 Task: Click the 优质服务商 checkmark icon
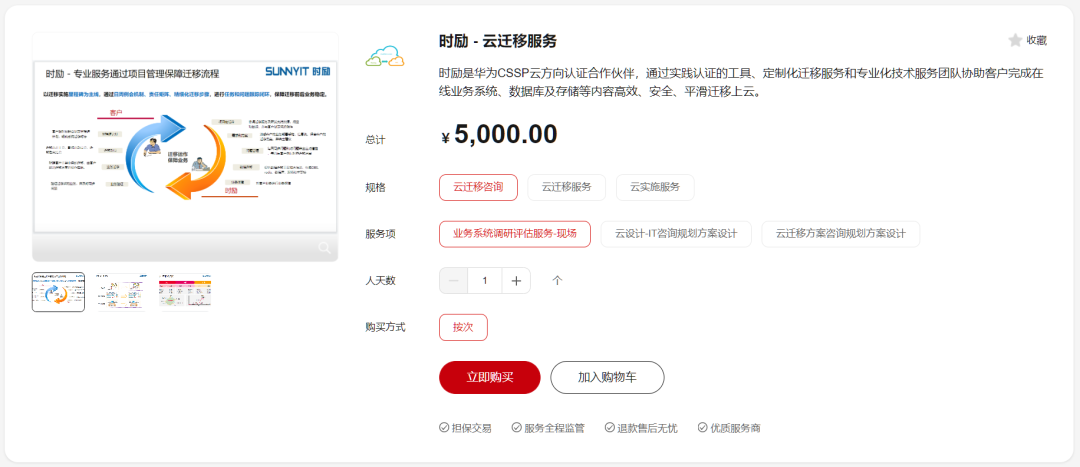click(703, 428)
